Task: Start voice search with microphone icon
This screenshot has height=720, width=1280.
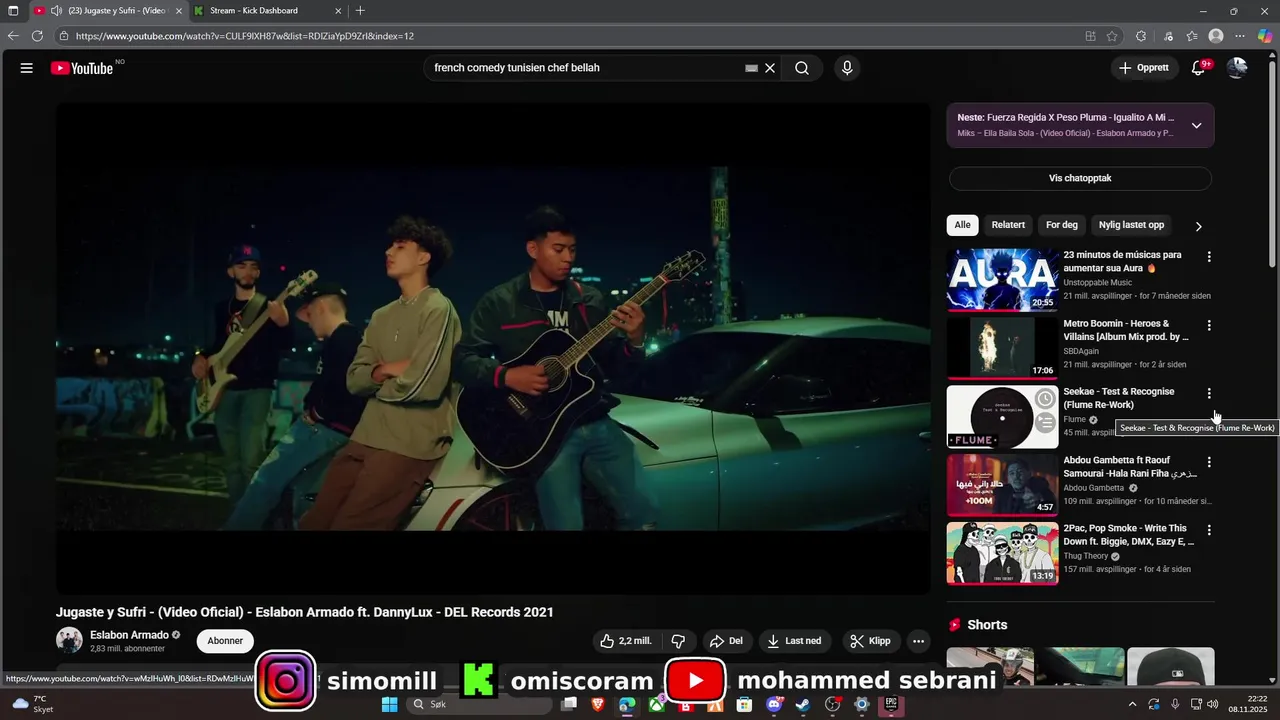Action: [x=847, y=68]
